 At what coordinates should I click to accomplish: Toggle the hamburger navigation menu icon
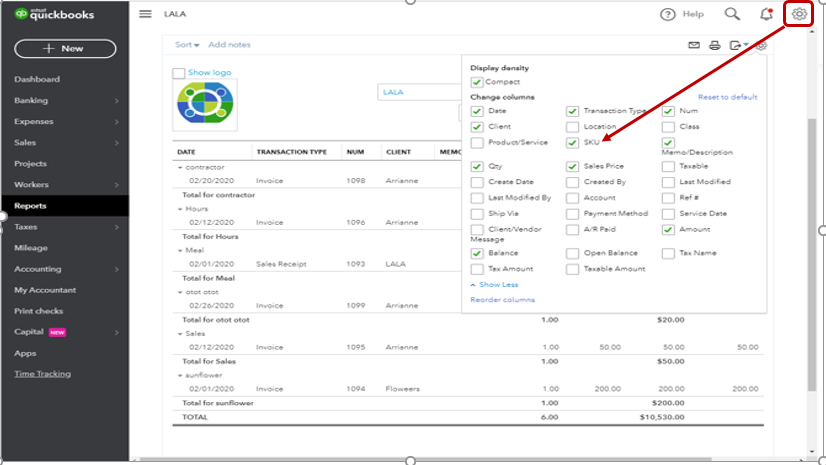click(145, 14)
